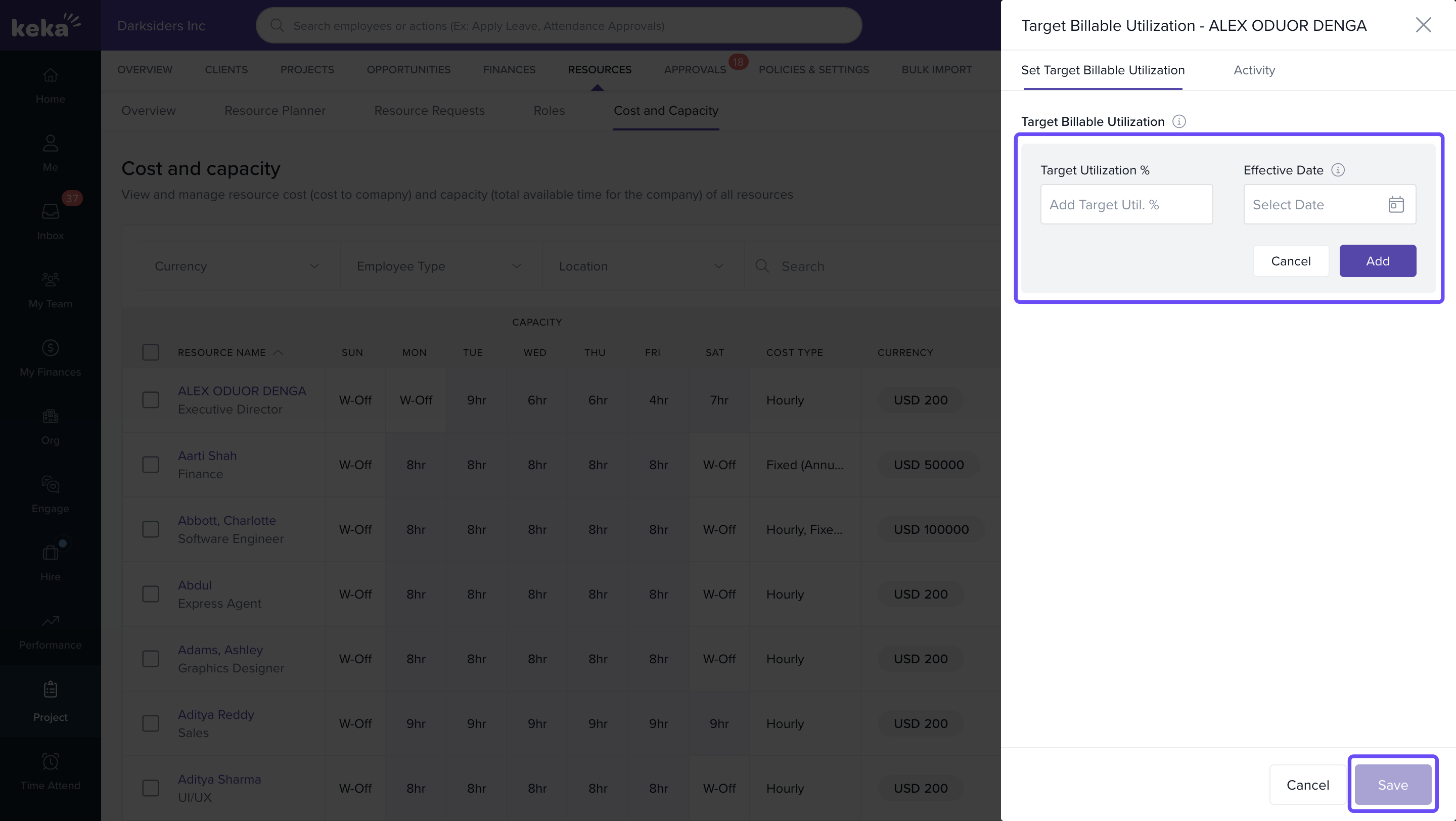Close the Target Billable Utilization panel

(1423, 25)
